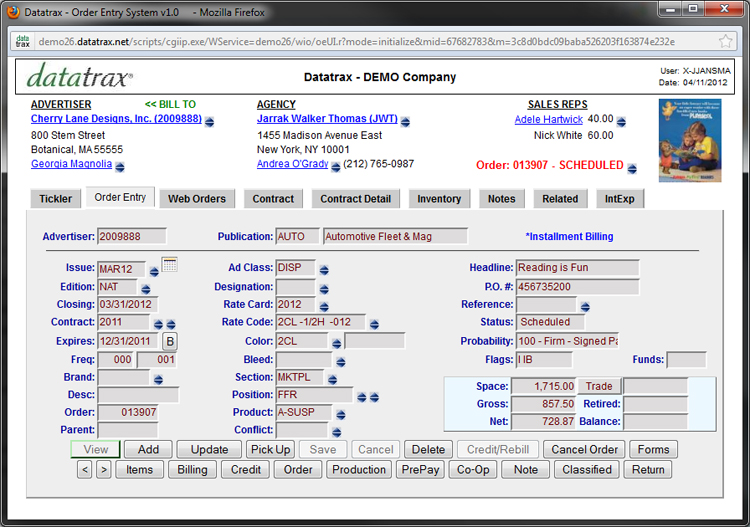Switch to the Tickler tab

[x=55, y=198]
